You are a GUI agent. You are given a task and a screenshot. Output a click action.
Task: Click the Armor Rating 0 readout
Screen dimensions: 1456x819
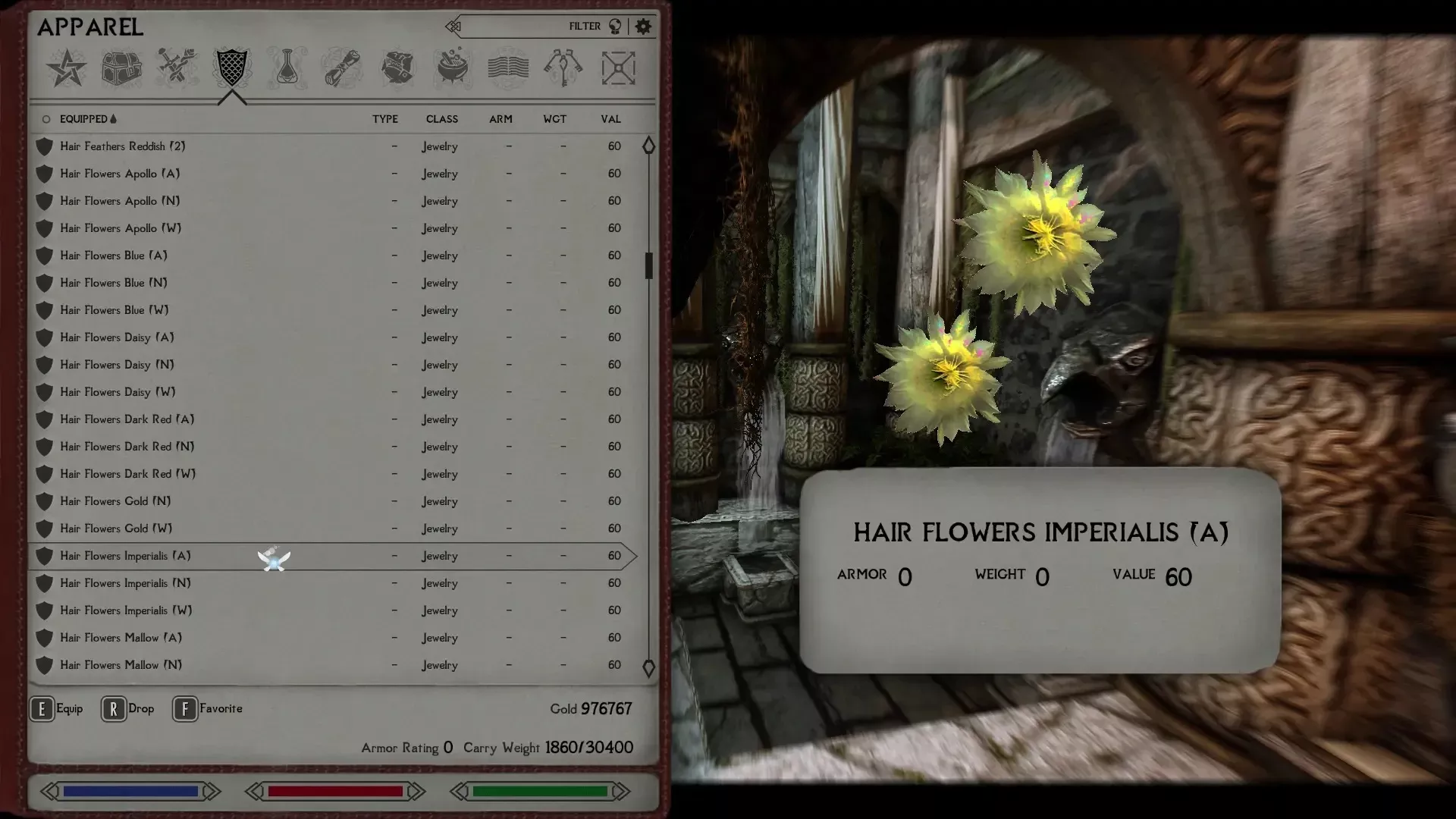coord(407,748)
